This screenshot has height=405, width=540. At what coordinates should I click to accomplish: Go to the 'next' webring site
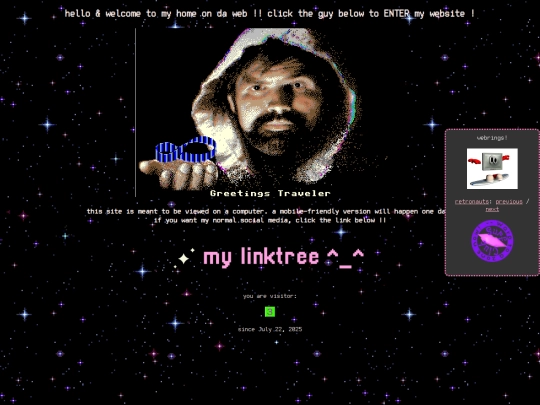coord(492,209)
